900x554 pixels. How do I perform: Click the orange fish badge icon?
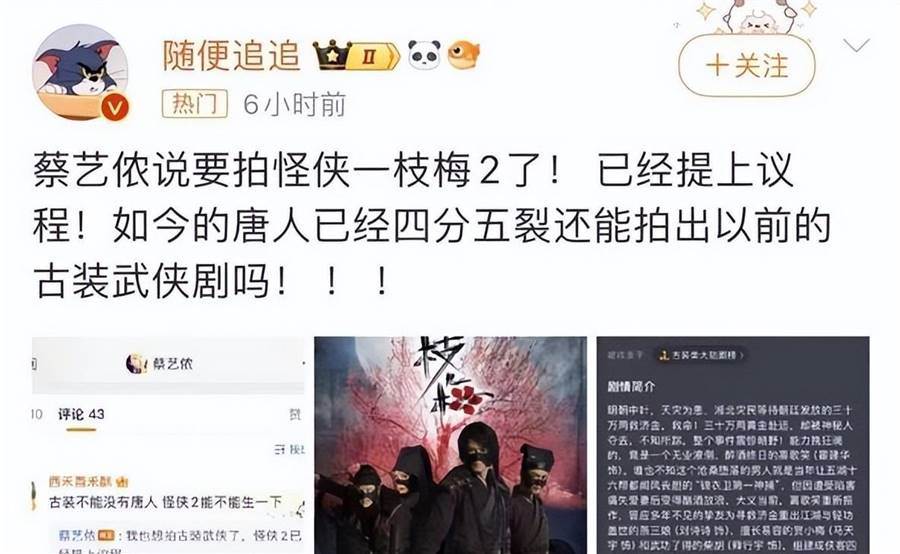(x=463, y=55)
